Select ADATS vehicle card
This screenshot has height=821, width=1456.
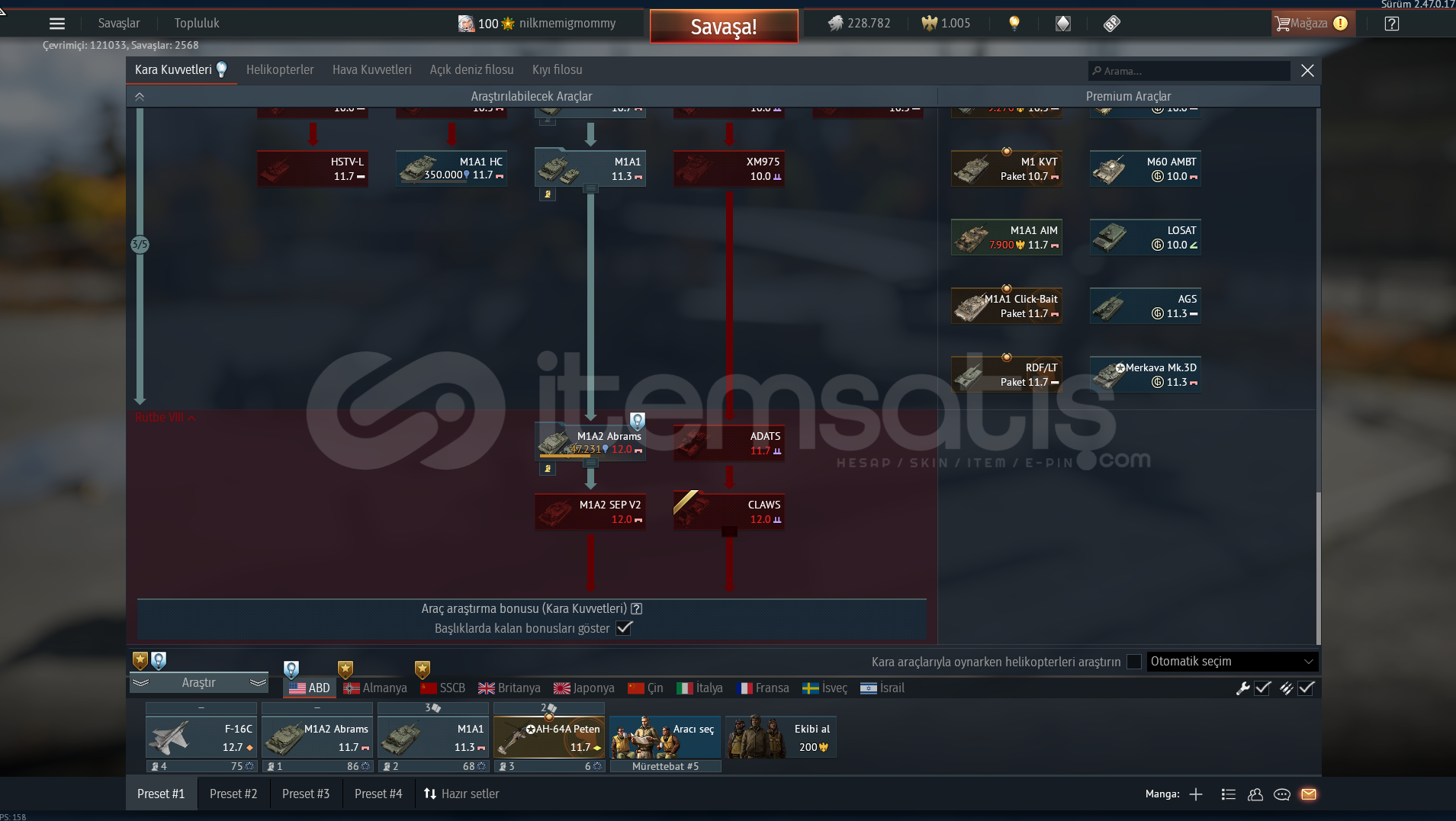729,443
